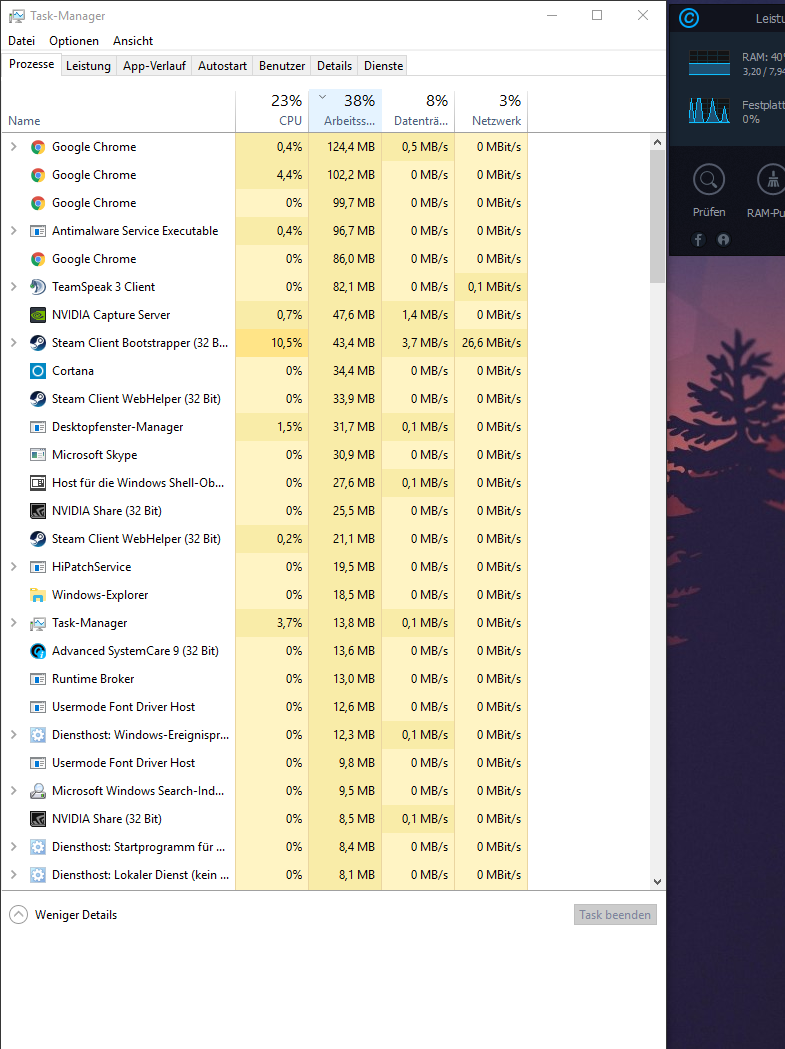Click the RAM usage graph in widget
Screen dimensions: 785x1049
[x=709, y=63]
